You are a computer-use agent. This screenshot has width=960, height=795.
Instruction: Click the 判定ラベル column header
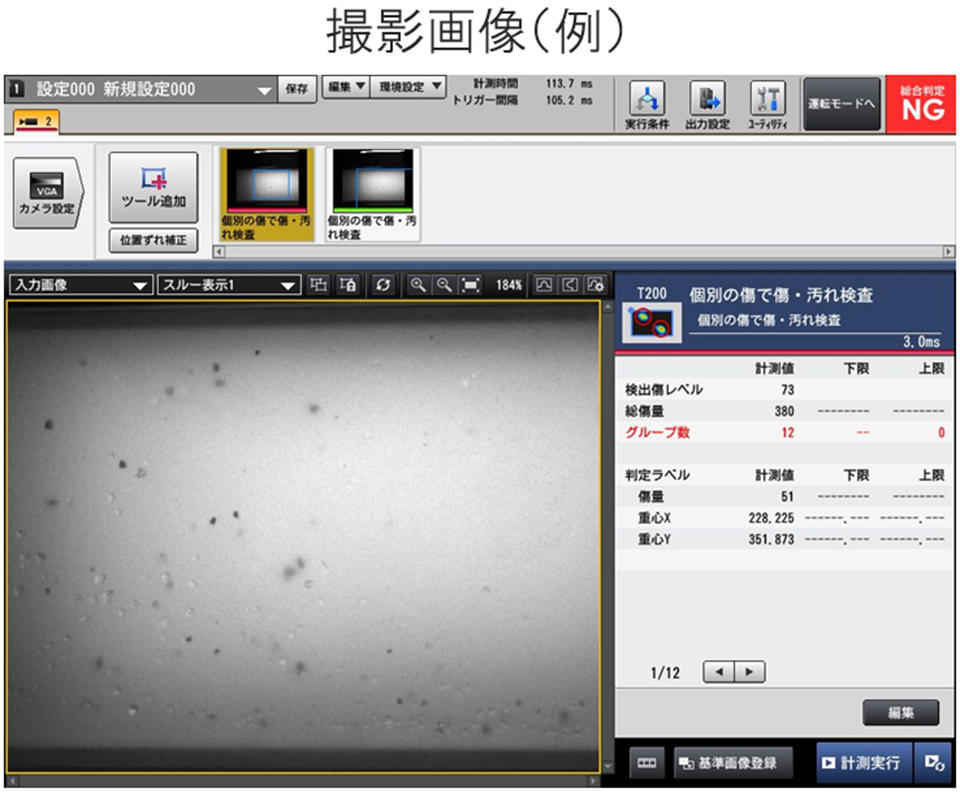coord(657,475)
